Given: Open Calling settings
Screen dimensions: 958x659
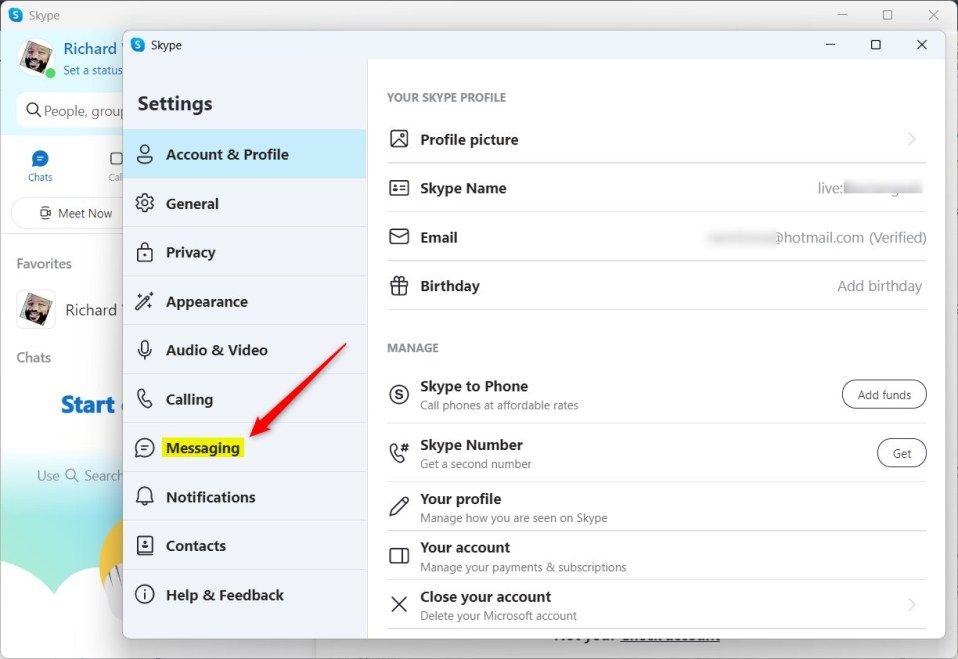Looking at the screenshot, I should coord(244,399).
